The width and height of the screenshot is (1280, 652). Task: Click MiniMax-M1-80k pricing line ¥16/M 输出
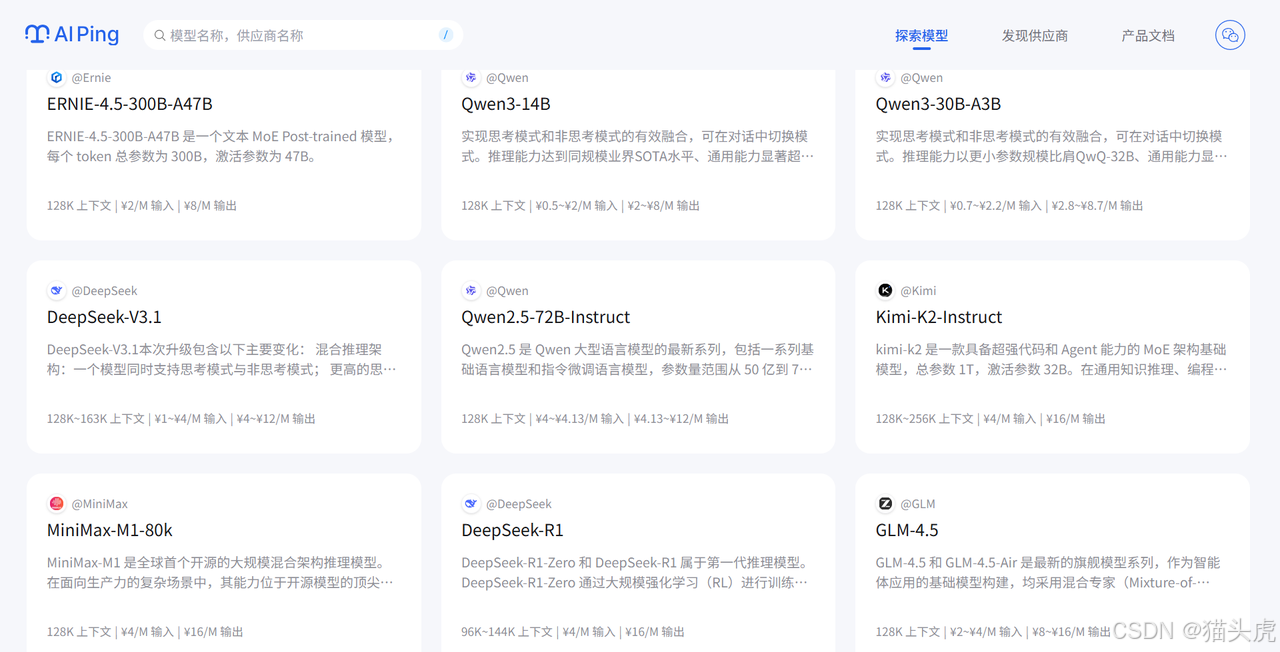click(212, 632)
